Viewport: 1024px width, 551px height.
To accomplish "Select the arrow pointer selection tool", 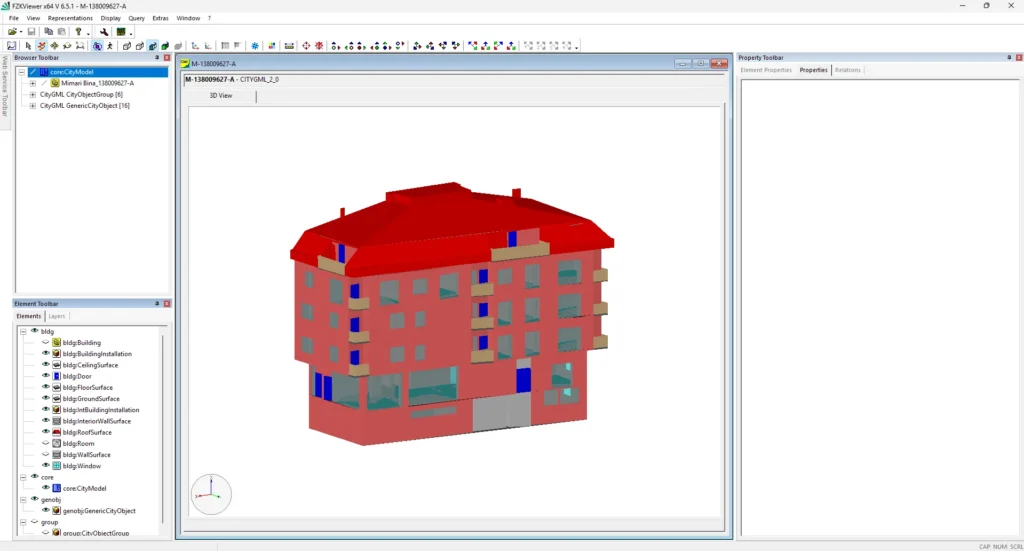I will click(x=28, y=46).
